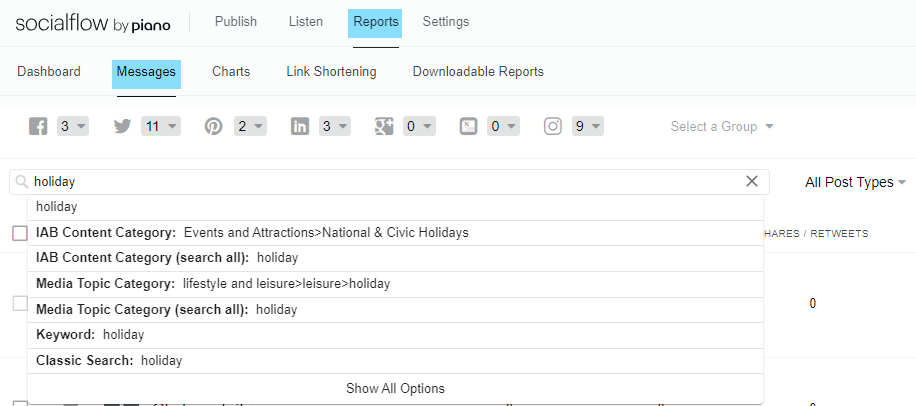Go to the Link Shortening sub-tab
Screen dimensions: 916x406
(x=331, y=72)
